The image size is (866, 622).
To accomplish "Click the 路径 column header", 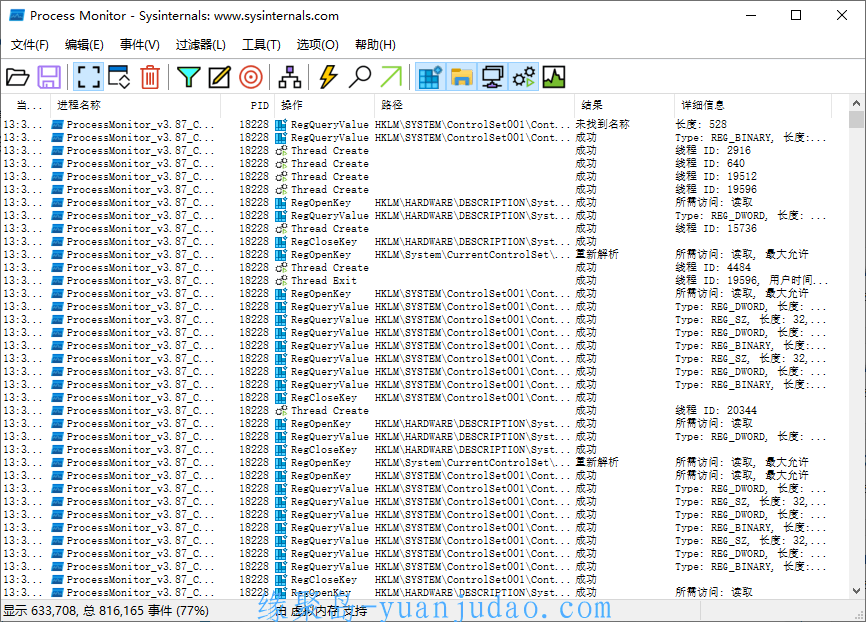I will pyautogui.click(x=474, y=105).
